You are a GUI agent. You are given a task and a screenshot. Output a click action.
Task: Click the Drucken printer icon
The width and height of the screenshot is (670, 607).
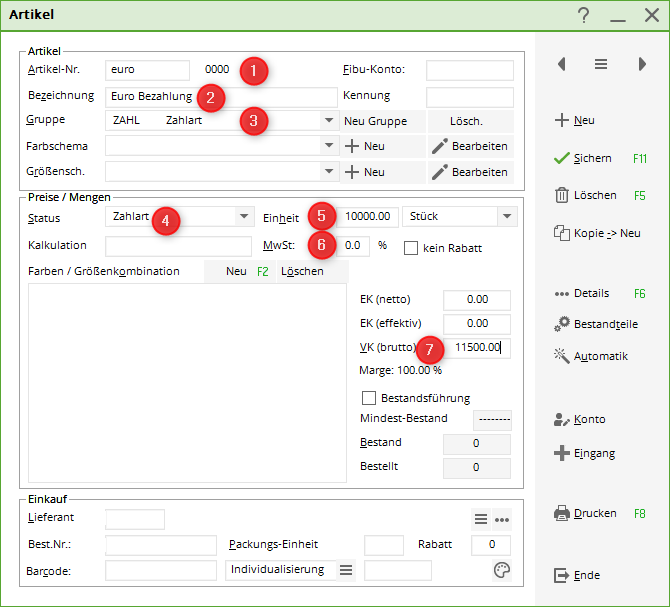[562, 513]
